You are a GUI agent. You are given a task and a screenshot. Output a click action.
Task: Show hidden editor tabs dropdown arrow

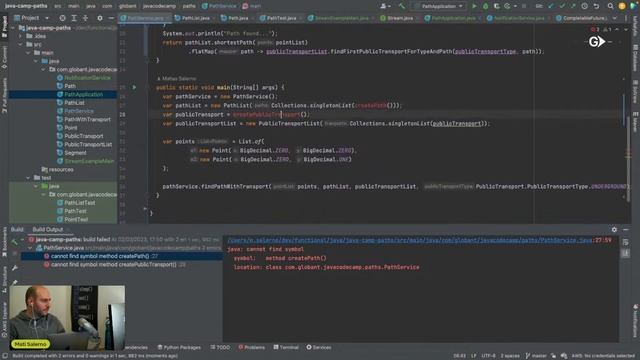615,18
